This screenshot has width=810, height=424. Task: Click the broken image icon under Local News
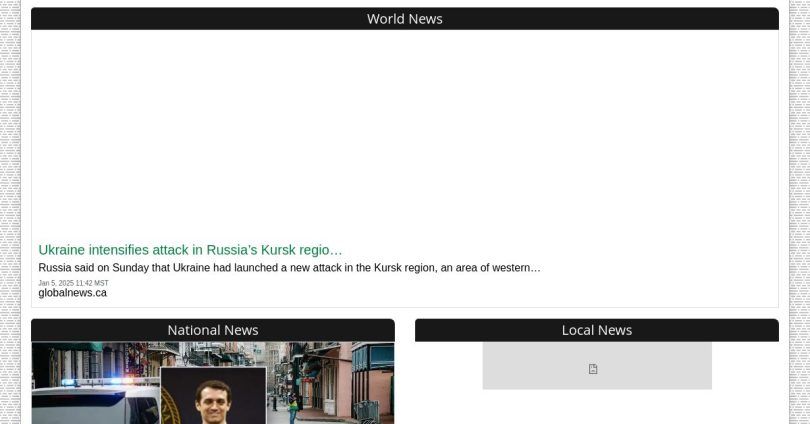[x=593, y=369]
